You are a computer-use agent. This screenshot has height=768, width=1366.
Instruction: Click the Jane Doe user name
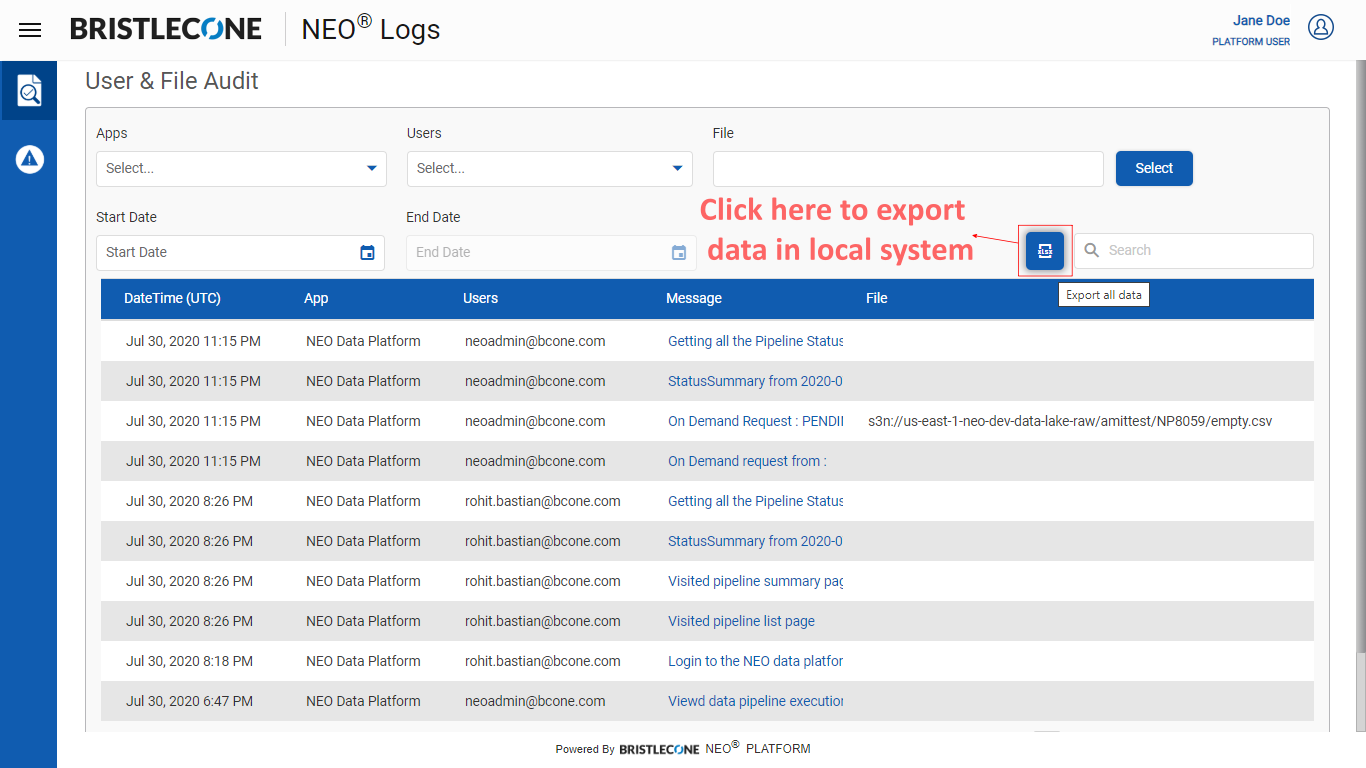point(1261,20)
